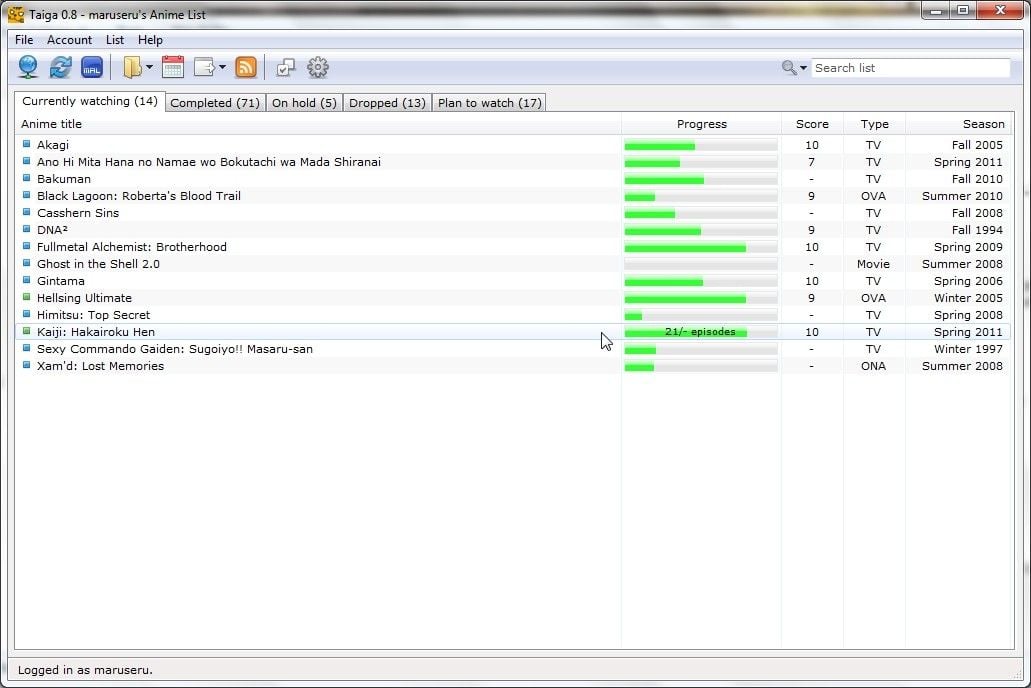This screenshot has width=1031, height=688.
Task: Open the orange RSS torrents icon
Action: pyautogui.click(x=246, y=67)
